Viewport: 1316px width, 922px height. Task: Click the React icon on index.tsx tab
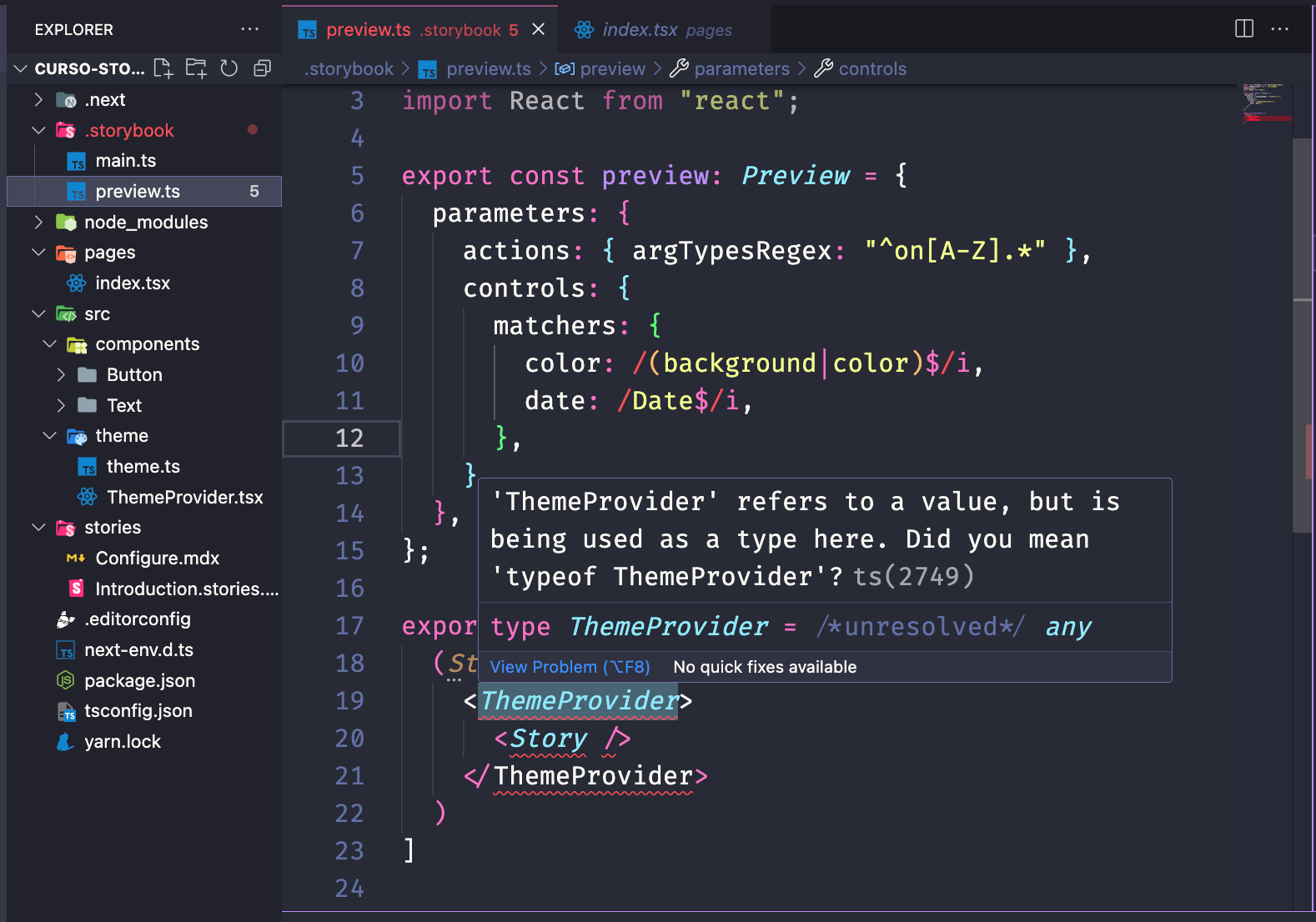(x=584, y=29)
